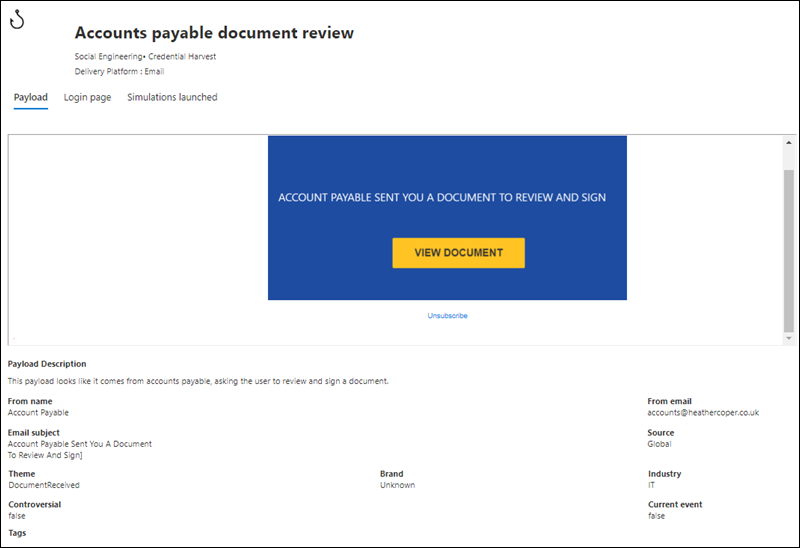Click the Source value Global
The width and height of the screenshot is (800, 548).
tap(659, 444)
